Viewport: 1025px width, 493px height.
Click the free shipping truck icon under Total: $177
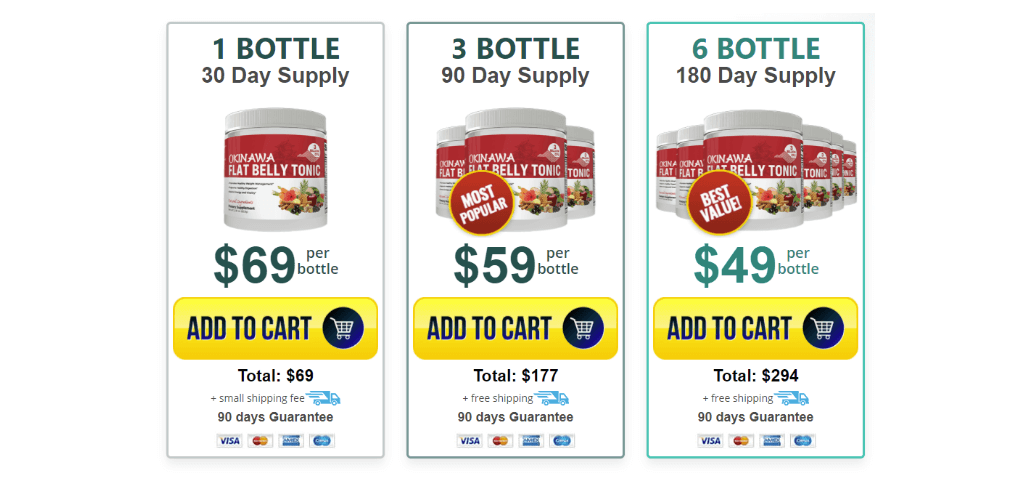tap(551, 398)
